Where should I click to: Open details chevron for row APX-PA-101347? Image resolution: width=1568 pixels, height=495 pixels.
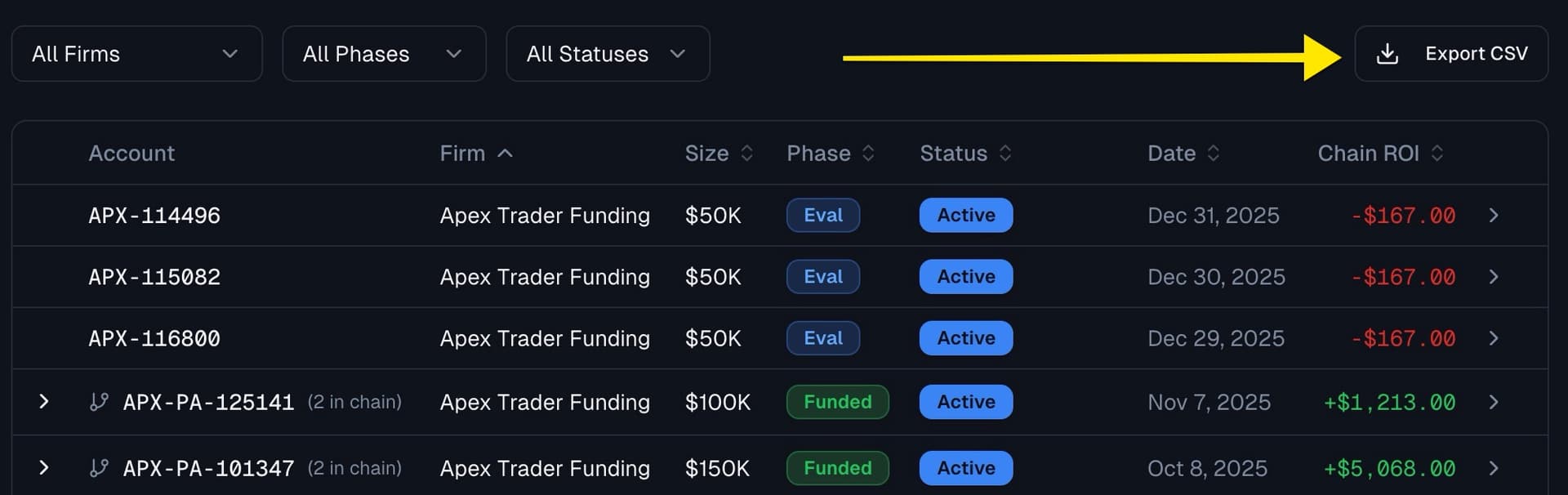(x=1494, y=468)
